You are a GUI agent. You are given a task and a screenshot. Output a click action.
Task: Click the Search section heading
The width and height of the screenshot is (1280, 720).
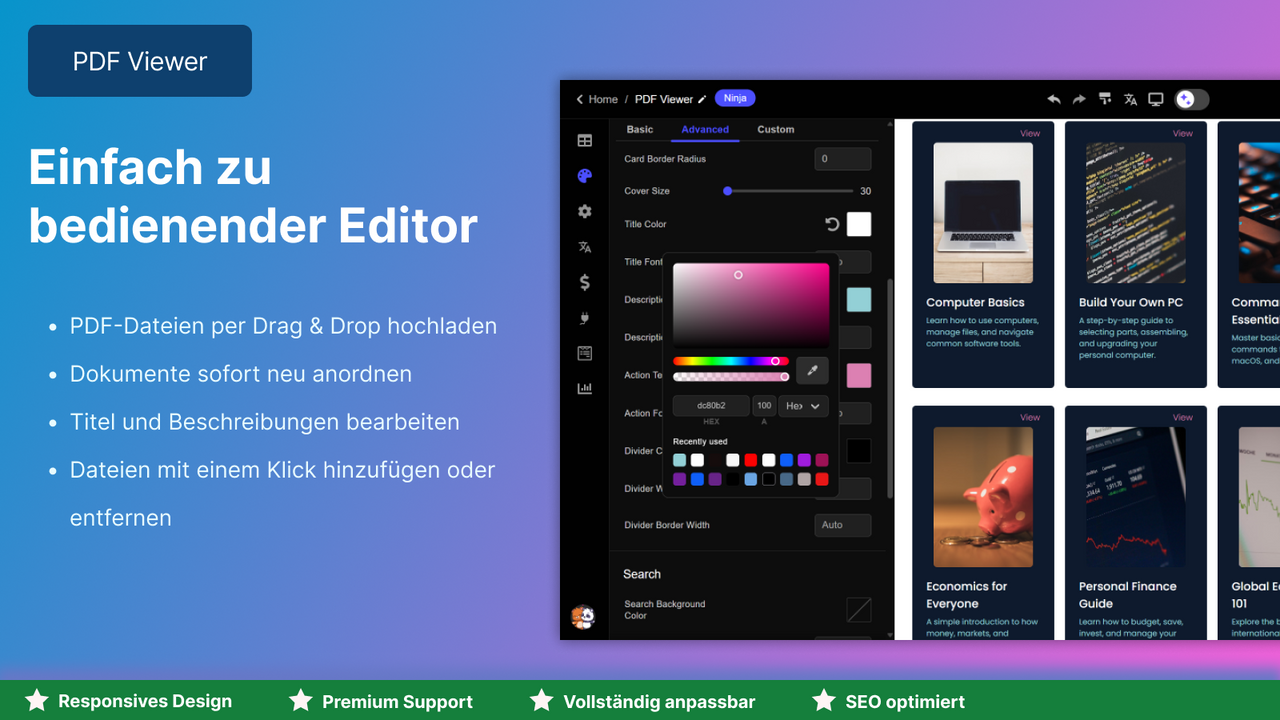(642, 574)
